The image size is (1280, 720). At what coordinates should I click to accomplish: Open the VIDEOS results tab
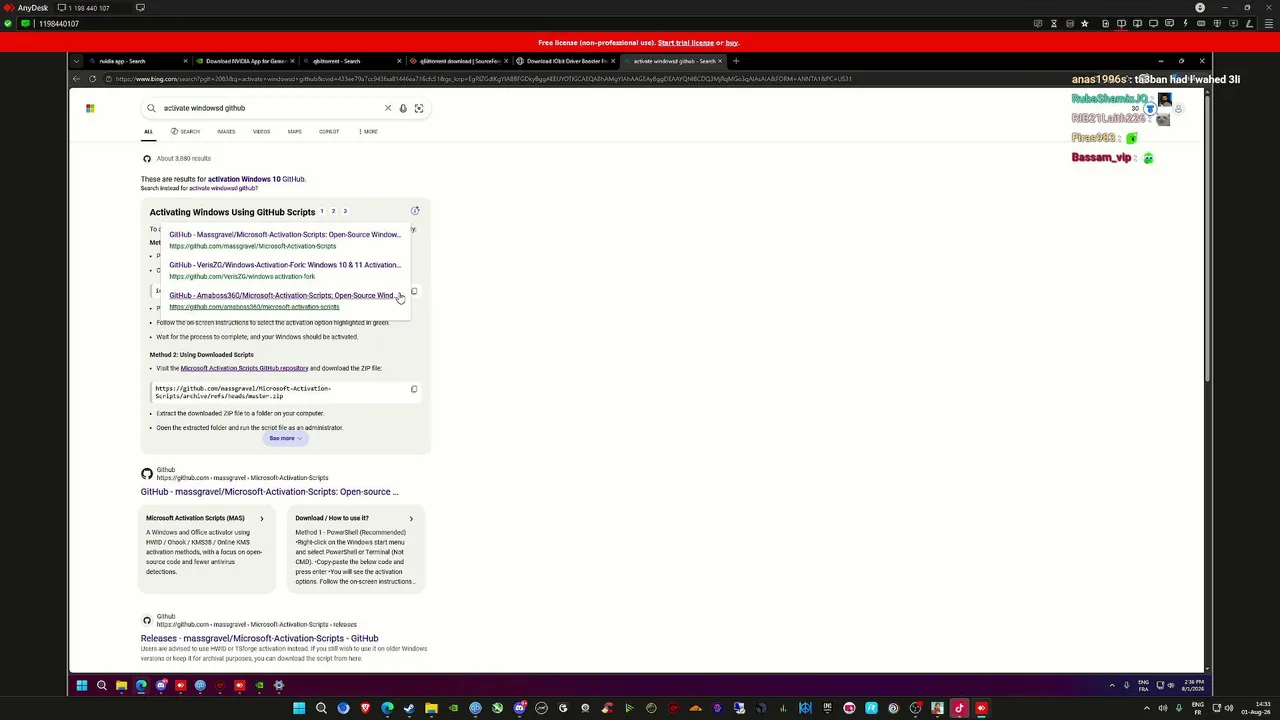coord(261,132)
